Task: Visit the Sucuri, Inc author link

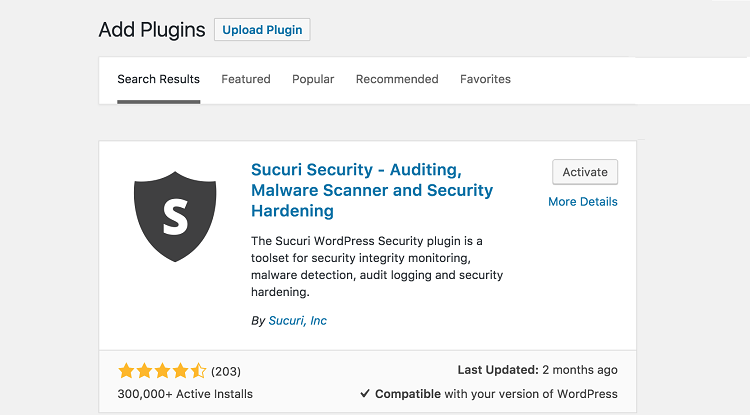Action: (x=298, y=320)
